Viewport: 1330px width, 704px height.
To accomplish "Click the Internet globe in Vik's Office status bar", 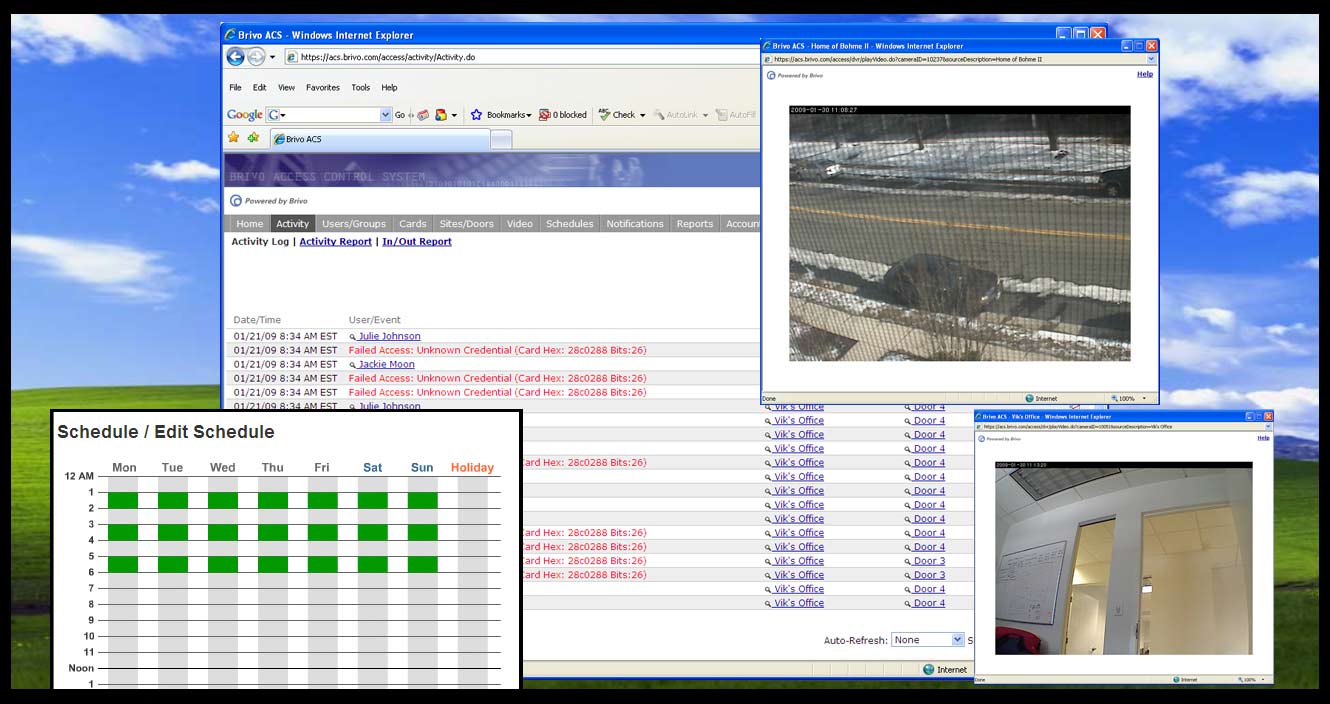I will pyautogui.click(x=1177, y=679).
